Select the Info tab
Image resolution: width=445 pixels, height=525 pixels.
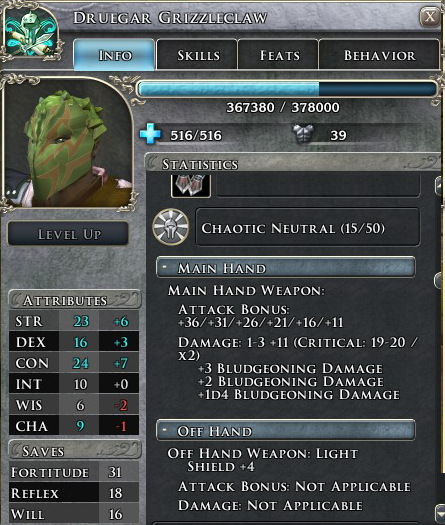[114, 55]
